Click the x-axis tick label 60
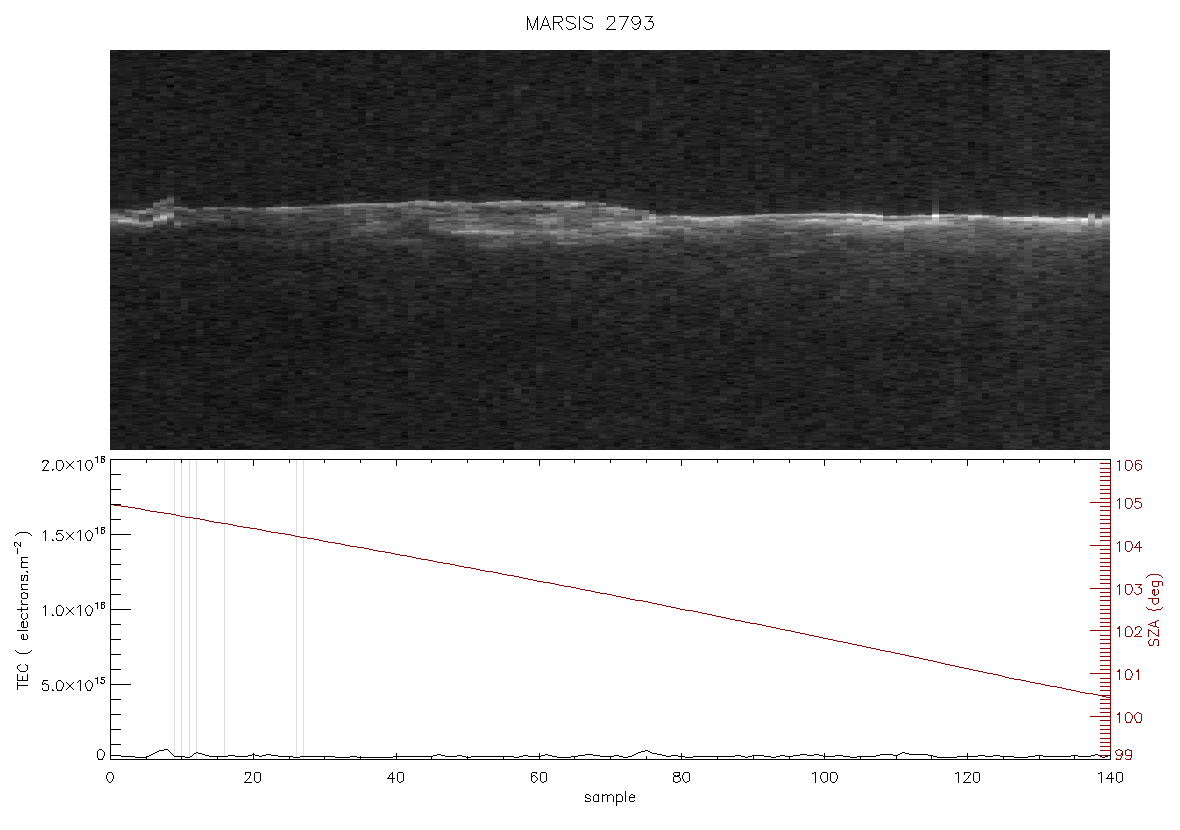 [538, 777]
